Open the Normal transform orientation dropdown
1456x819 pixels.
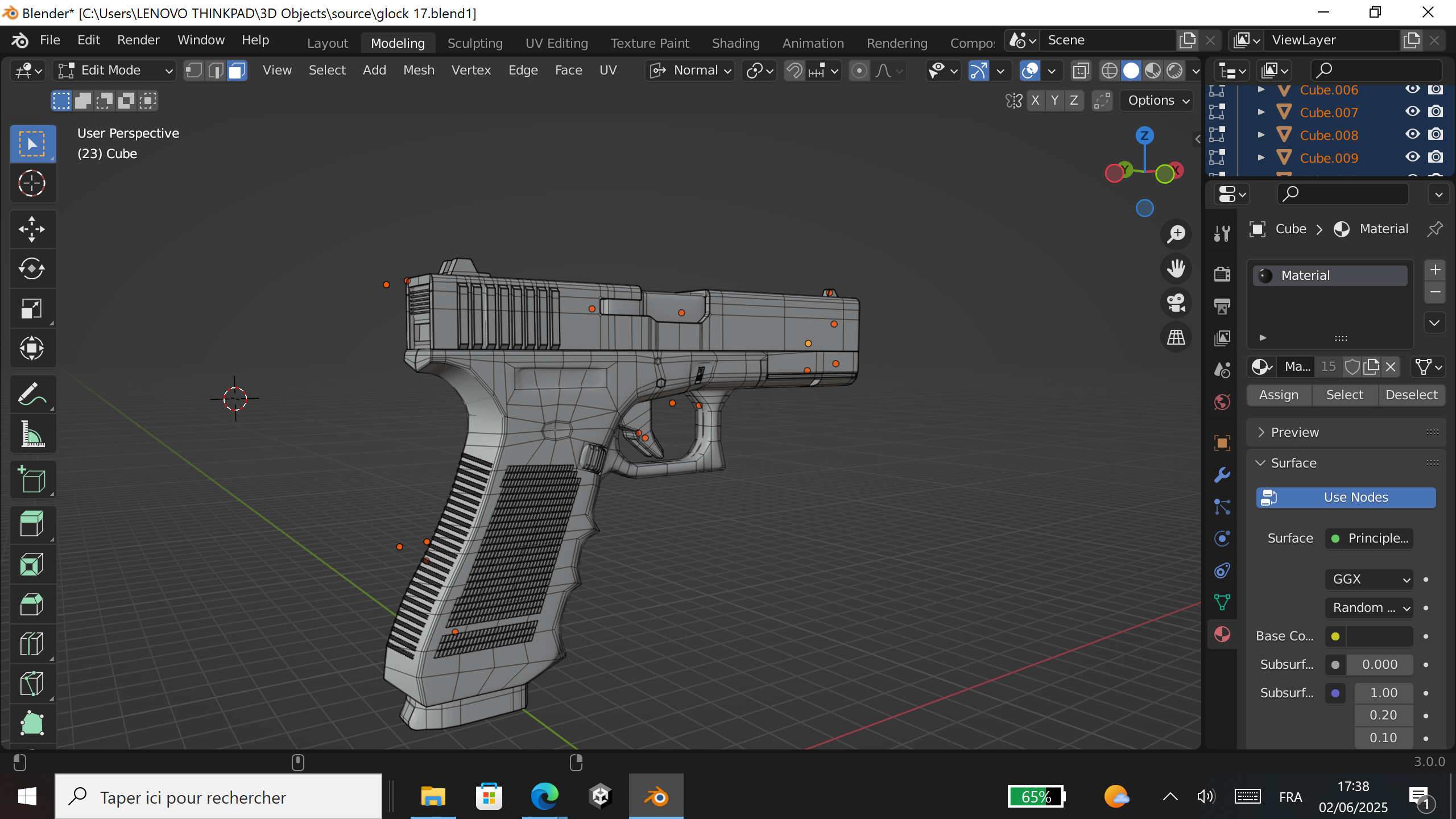690,71
